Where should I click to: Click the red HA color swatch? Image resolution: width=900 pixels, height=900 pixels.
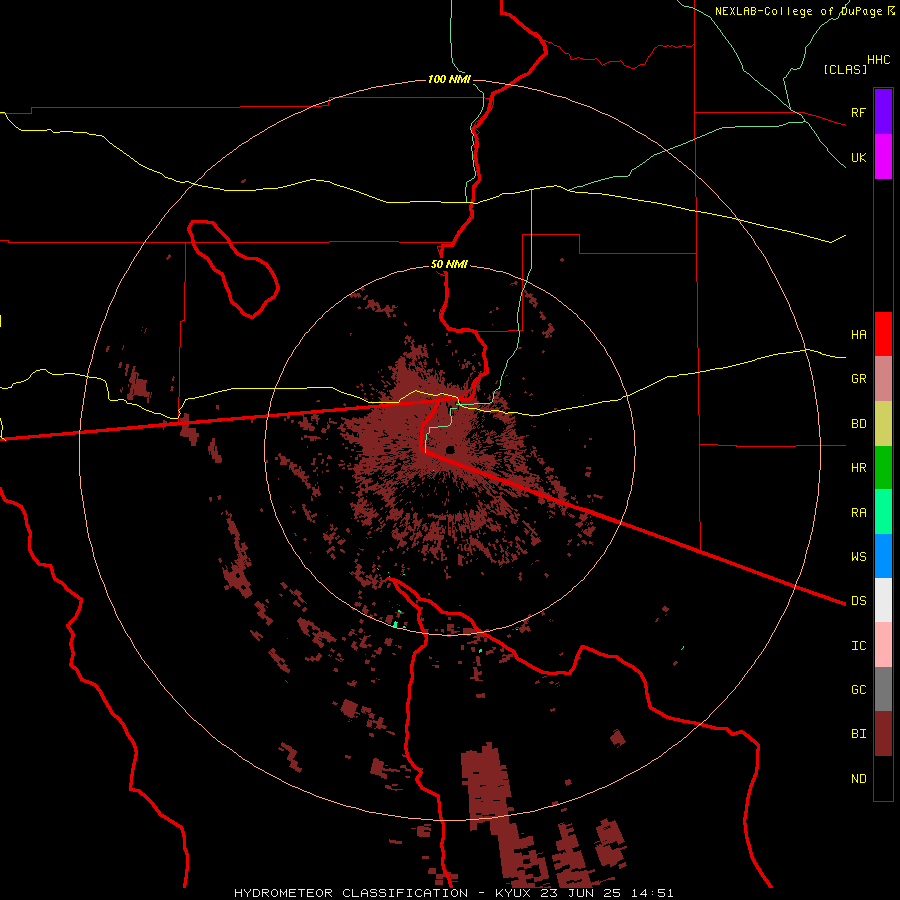883,334
